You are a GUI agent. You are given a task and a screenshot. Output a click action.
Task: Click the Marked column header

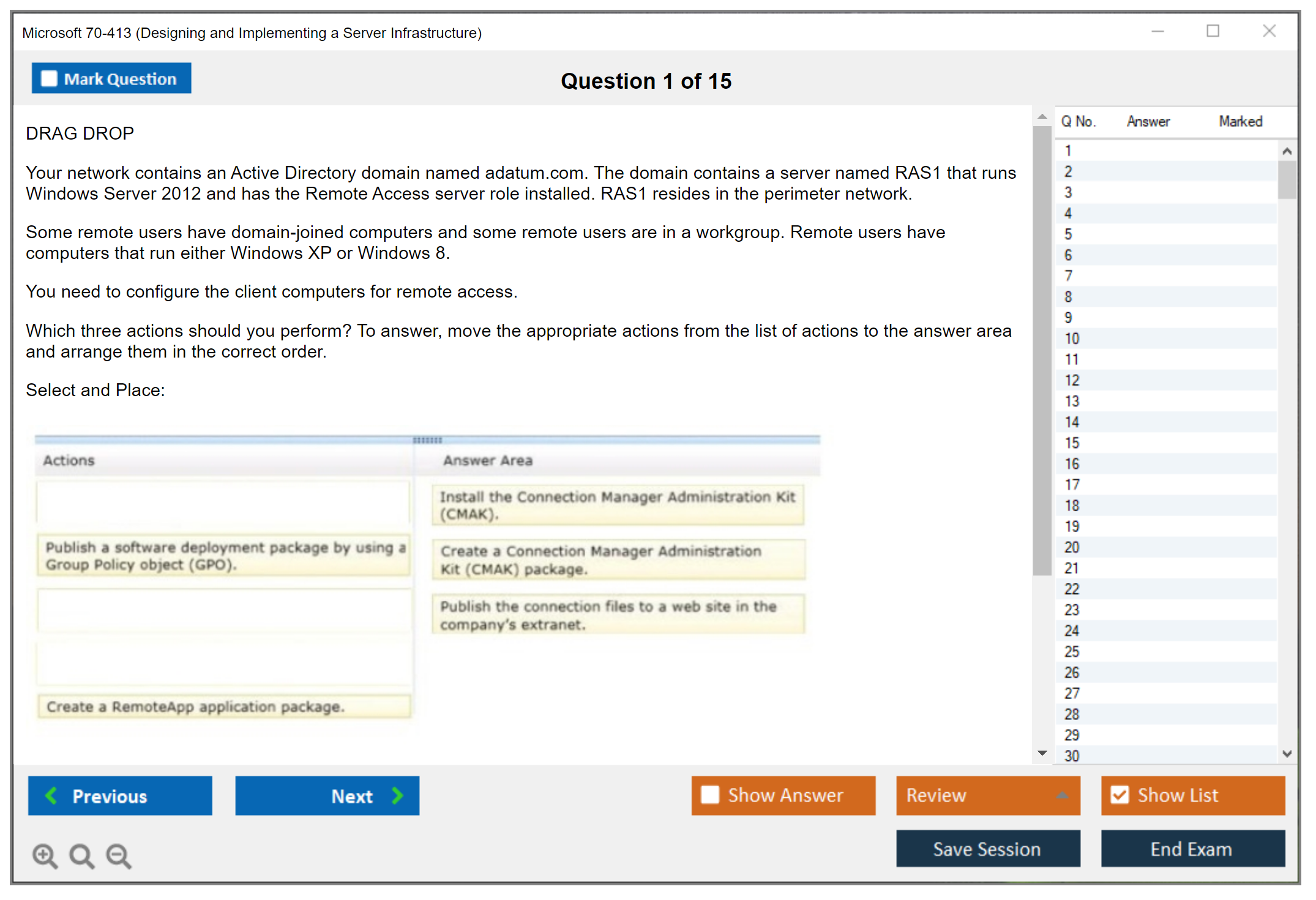1240,121
